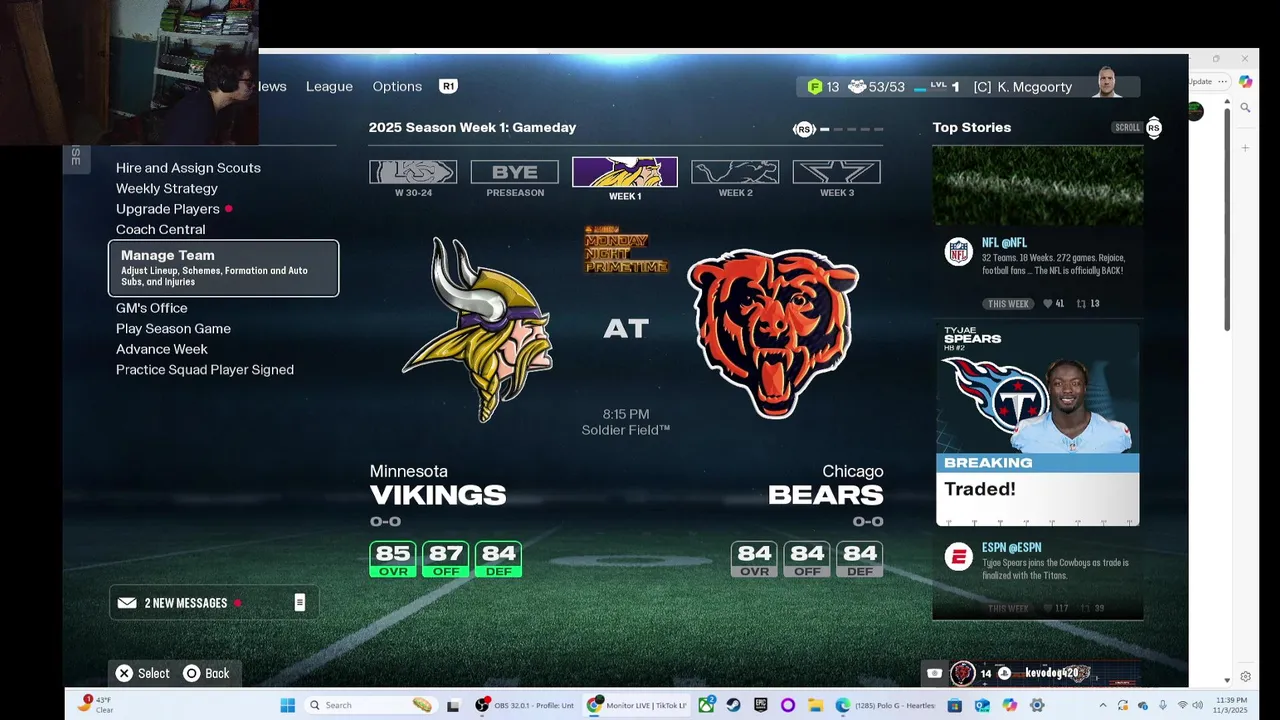Open the League tab
The image size is (1280, 720).
click(329, 86)
